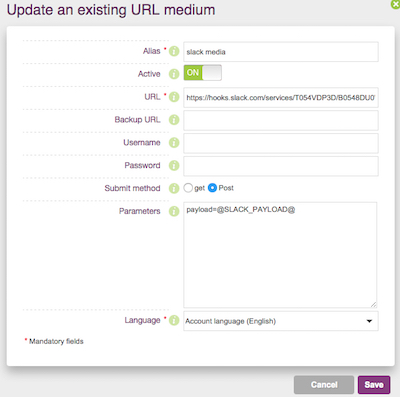Open the Backup URL info icon

(174, 120)
